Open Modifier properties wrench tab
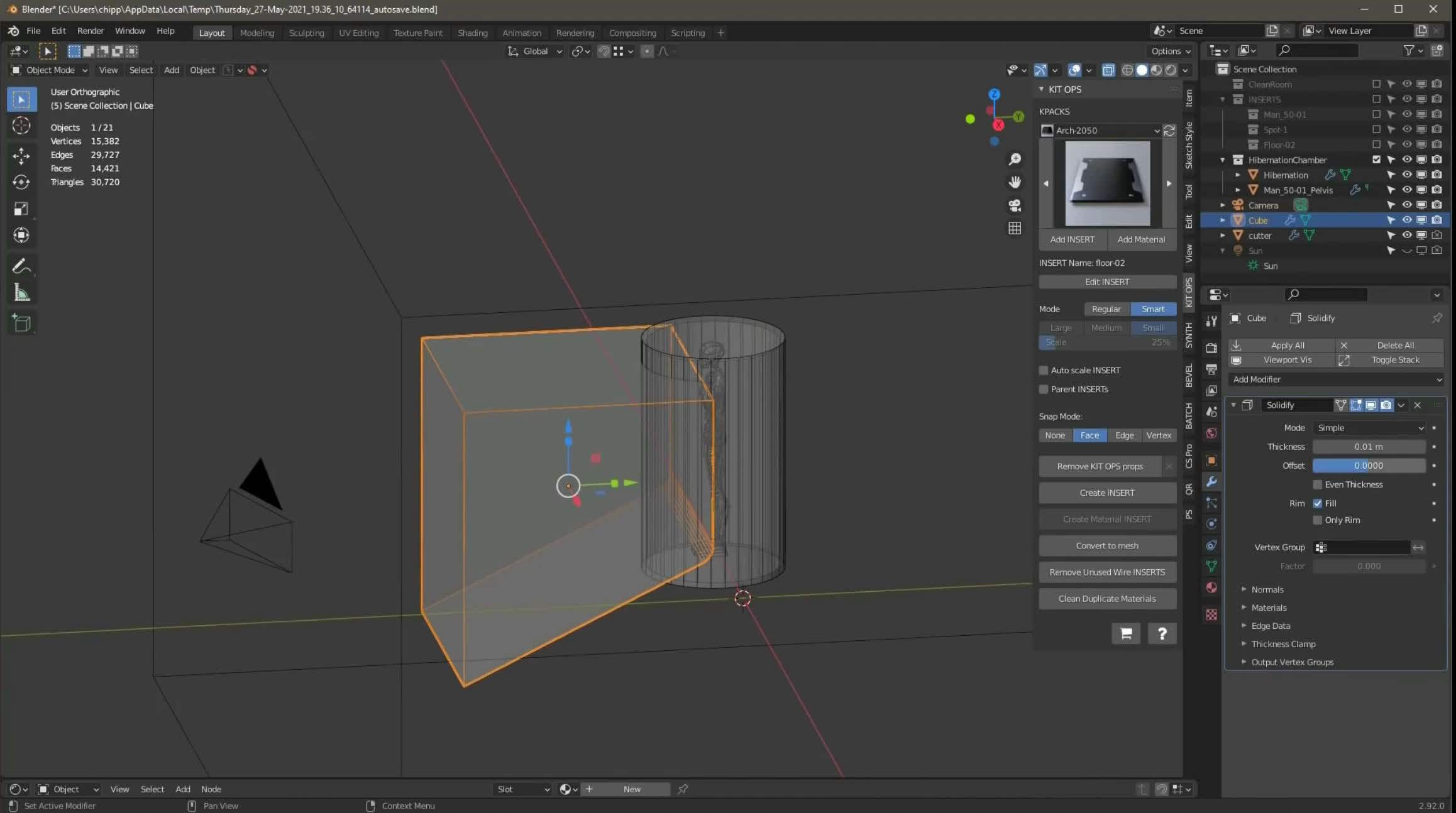The image size is (1456, 813). (1211, 482)
